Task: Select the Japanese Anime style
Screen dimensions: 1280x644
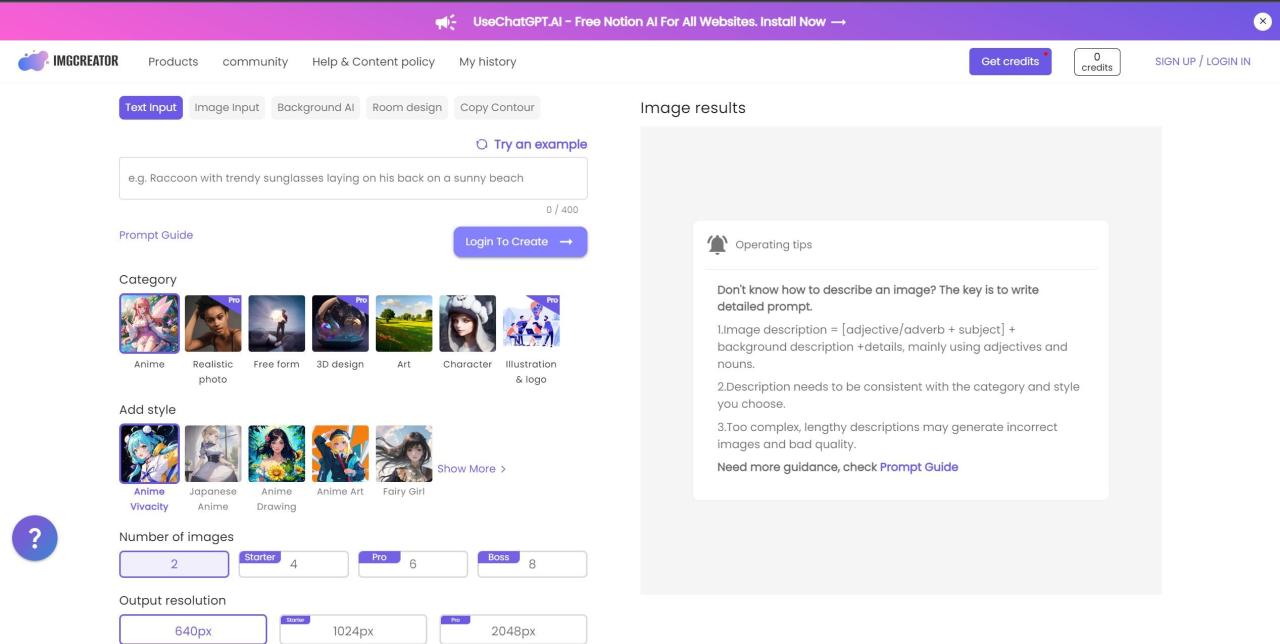Action: coord(213,453)
